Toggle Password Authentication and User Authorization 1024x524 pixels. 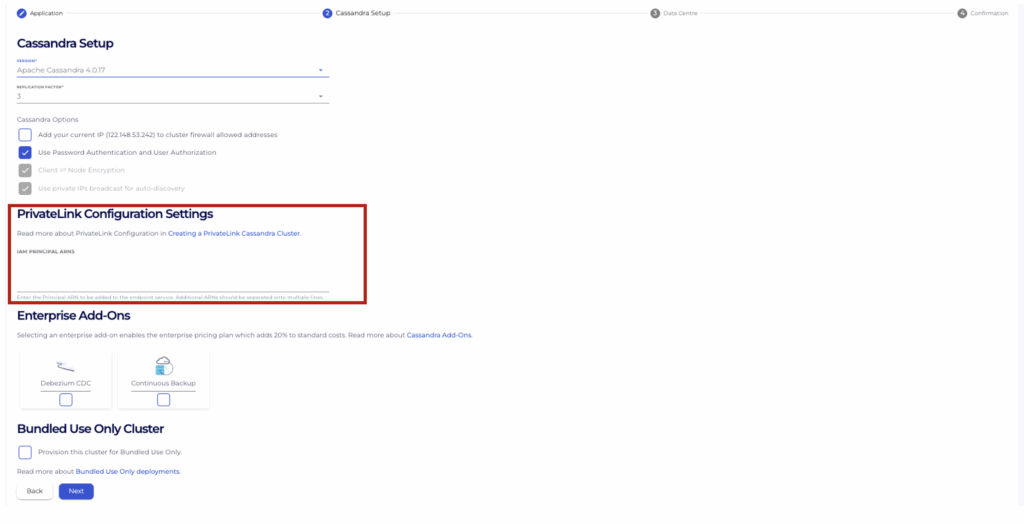point(25,153)
